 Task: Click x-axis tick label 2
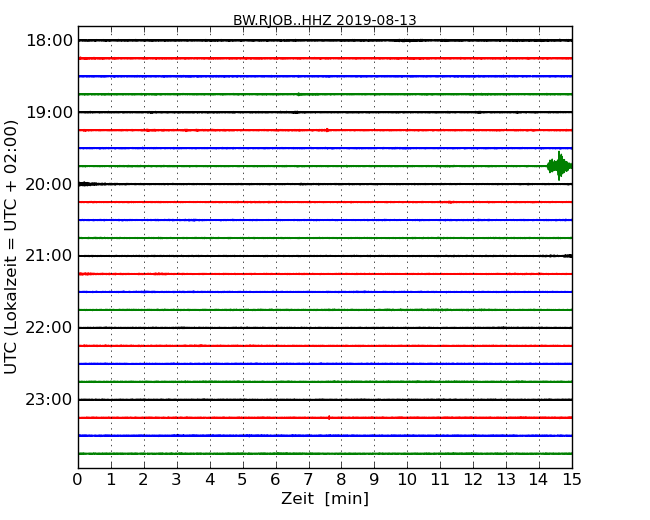[x=143, y=480]
